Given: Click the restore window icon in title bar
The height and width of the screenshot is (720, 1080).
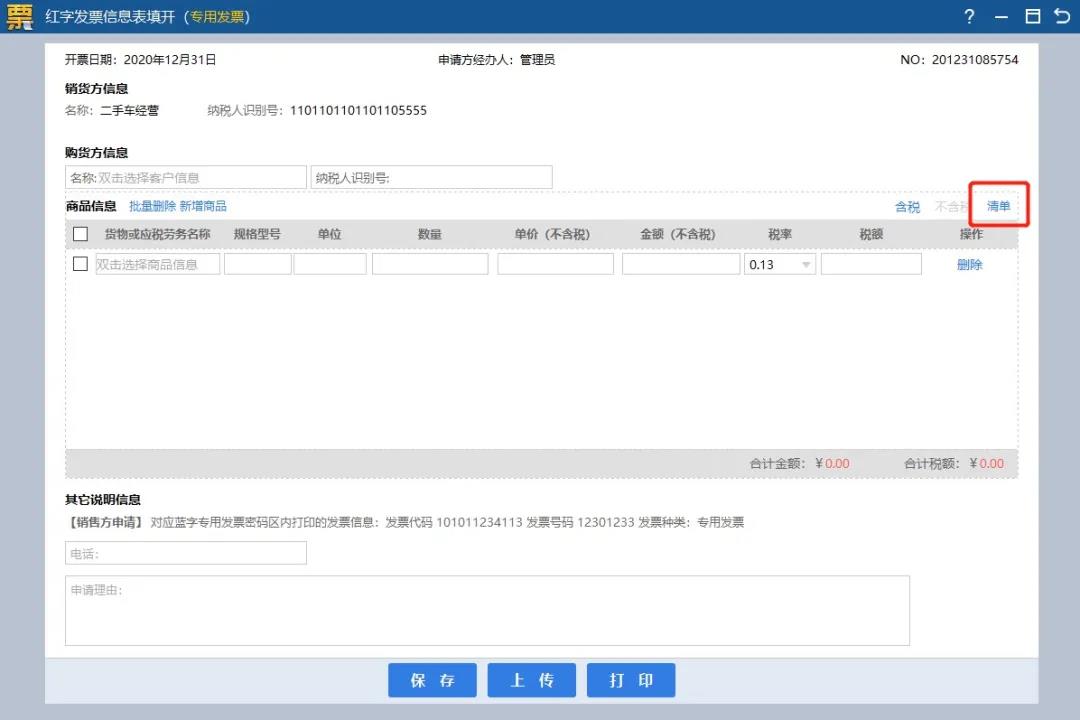Looking at the screenshot, I should (x=1034, y=17).
